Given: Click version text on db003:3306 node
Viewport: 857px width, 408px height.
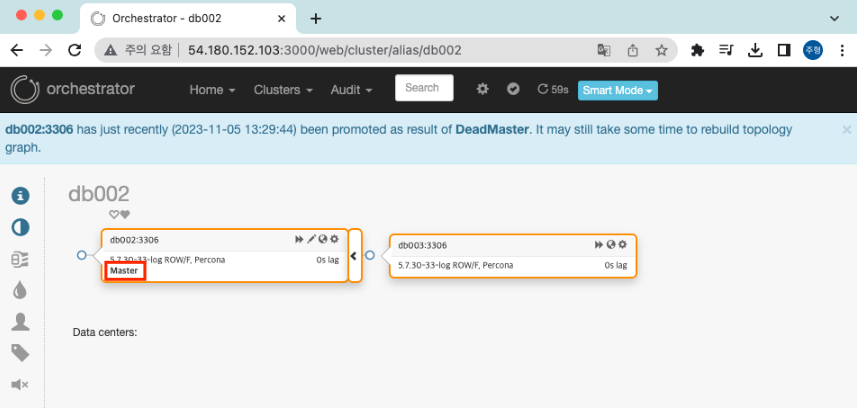Looking at the screenshot, I should coord(456,265).
